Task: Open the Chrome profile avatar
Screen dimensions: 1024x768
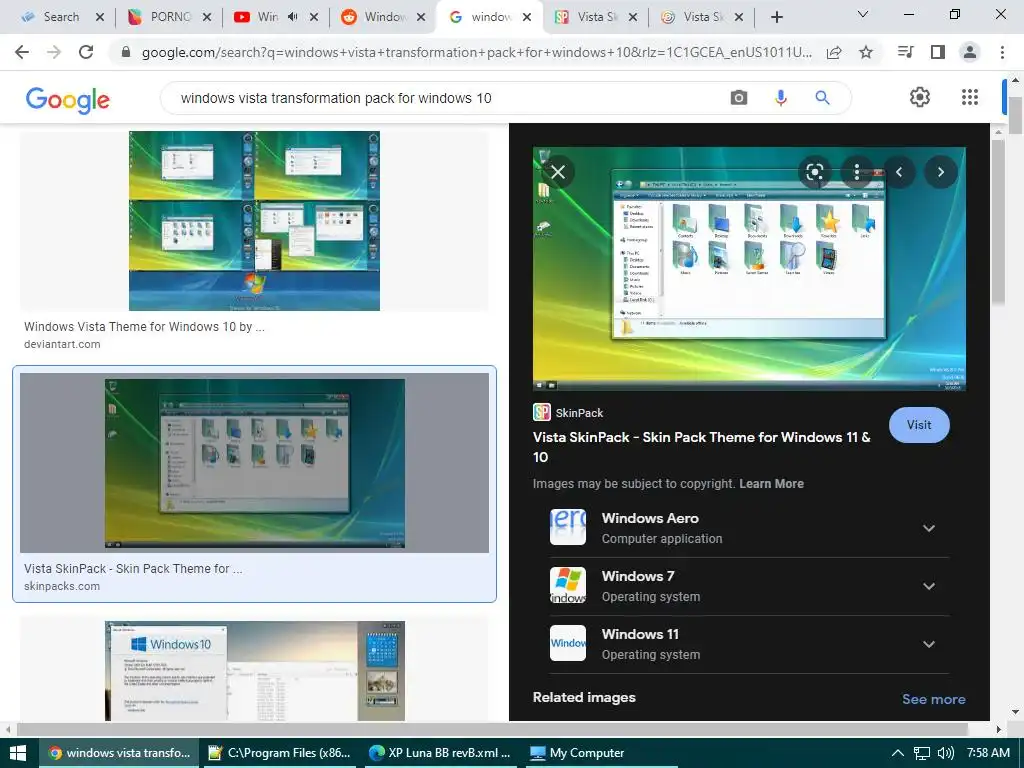Action: 970,52
